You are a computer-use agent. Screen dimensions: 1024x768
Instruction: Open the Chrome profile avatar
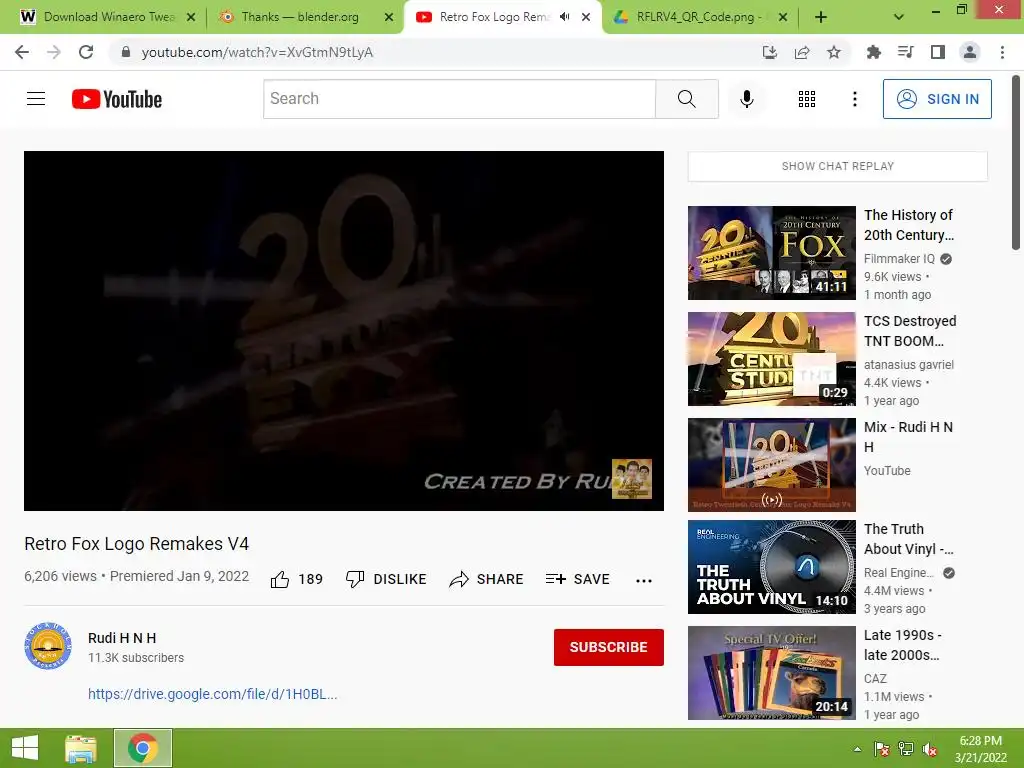pos(970,52)
